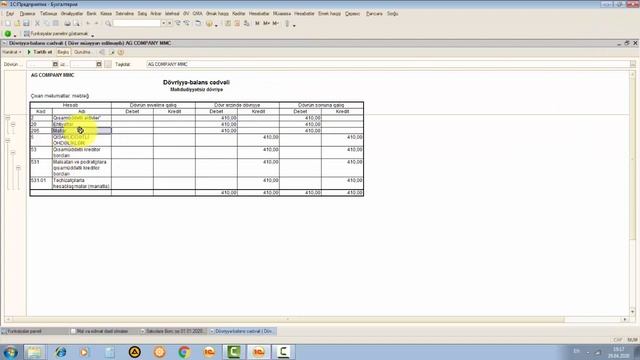Viewport: 640px width, 360px height.
Task: Open the end date calendar picker
Action: pyautogui.click(x=99, y=64)
